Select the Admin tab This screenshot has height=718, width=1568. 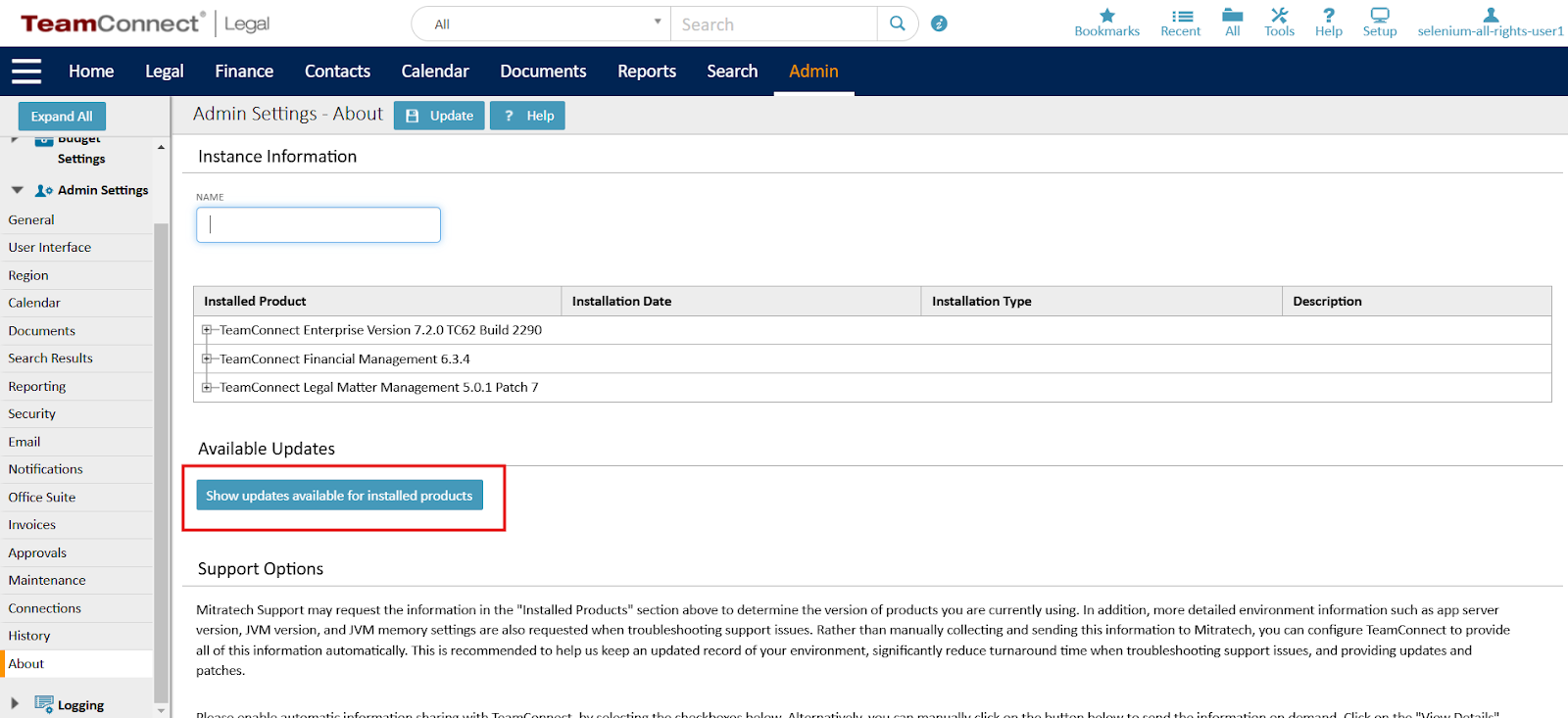point(813,72)
